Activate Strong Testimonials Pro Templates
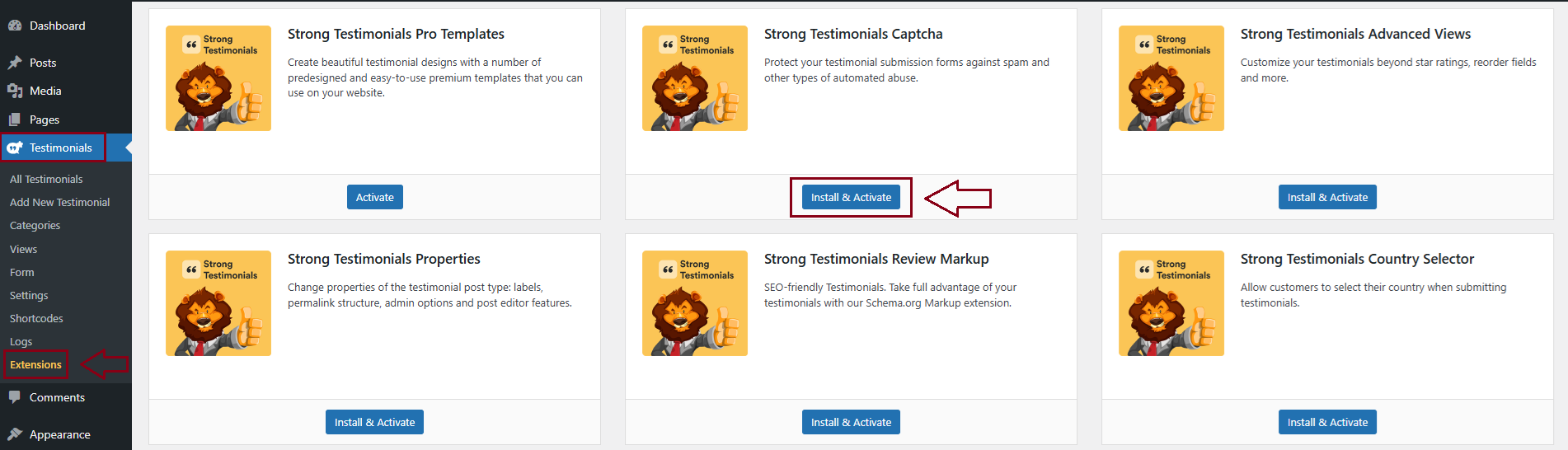 [x=374, y=197]
